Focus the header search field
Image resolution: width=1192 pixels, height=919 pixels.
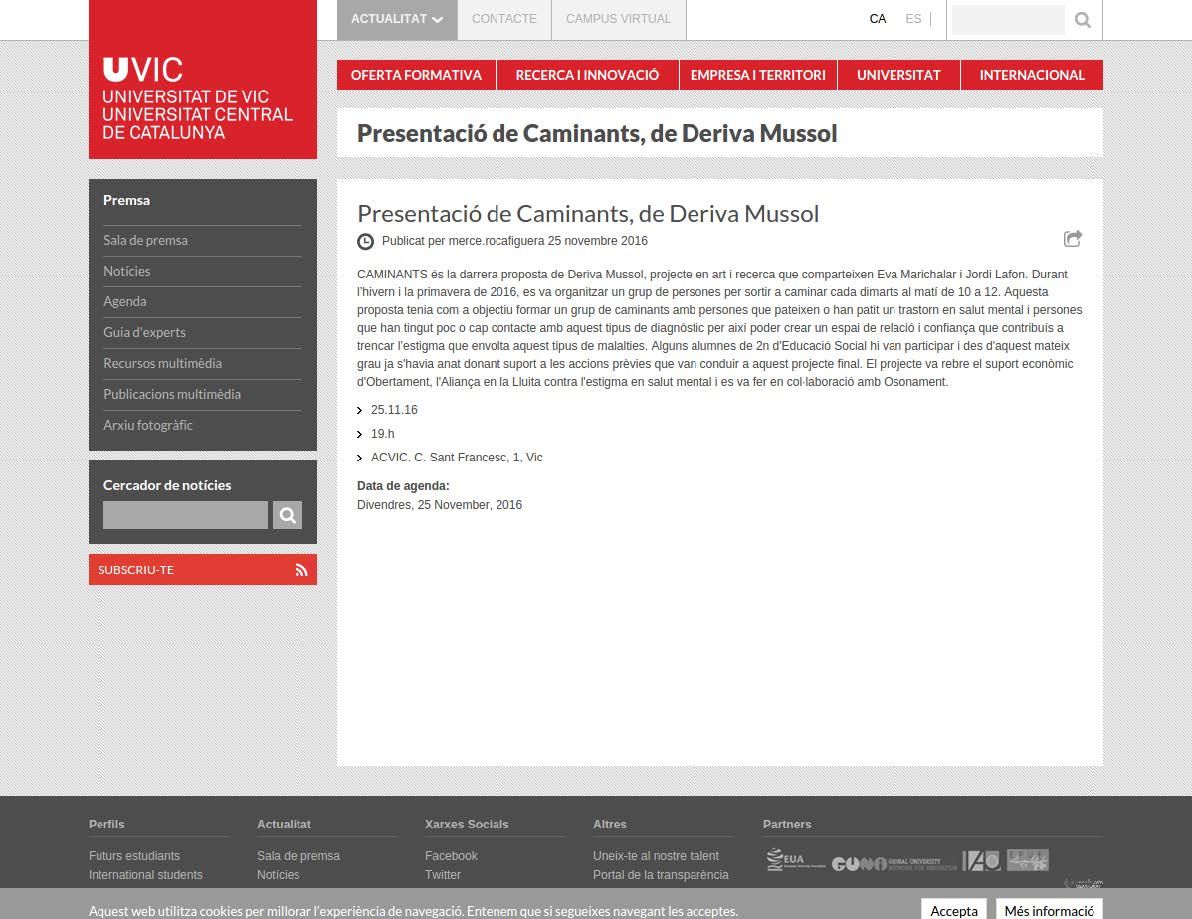click(x=1008, y=20)
